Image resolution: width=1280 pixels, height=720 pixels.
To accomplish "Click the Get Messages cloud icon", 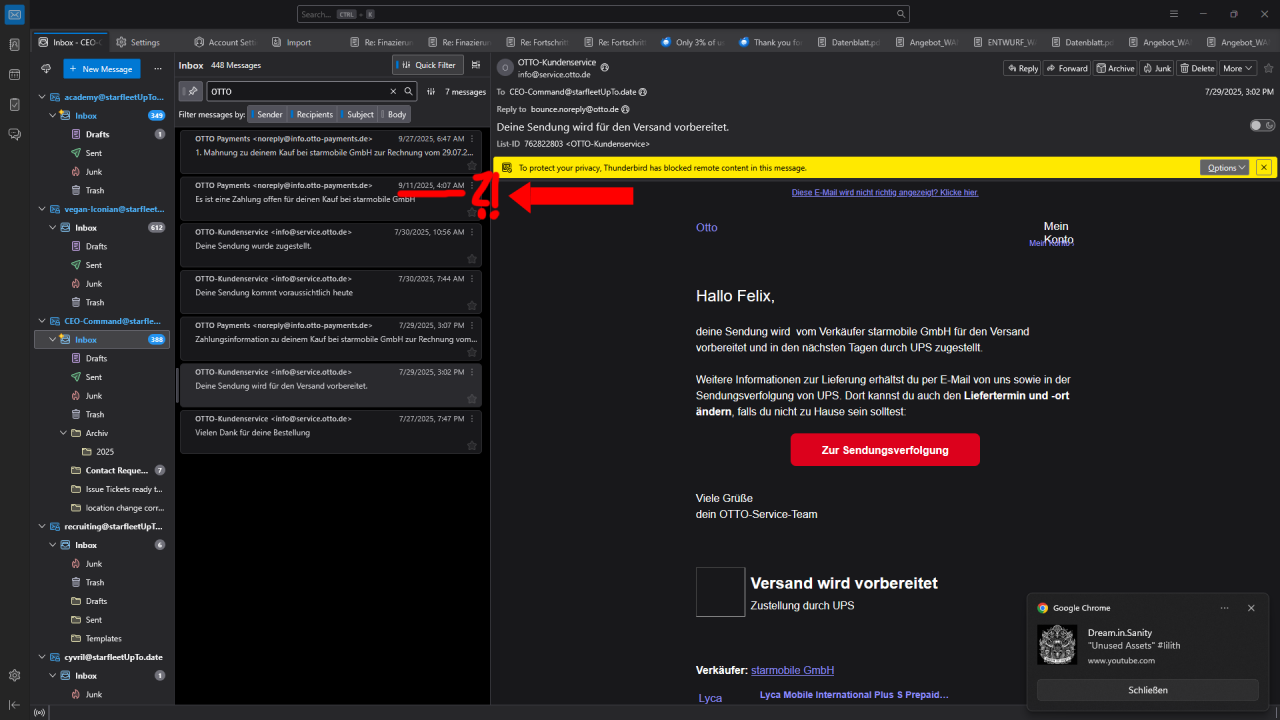I will [46, 69].
